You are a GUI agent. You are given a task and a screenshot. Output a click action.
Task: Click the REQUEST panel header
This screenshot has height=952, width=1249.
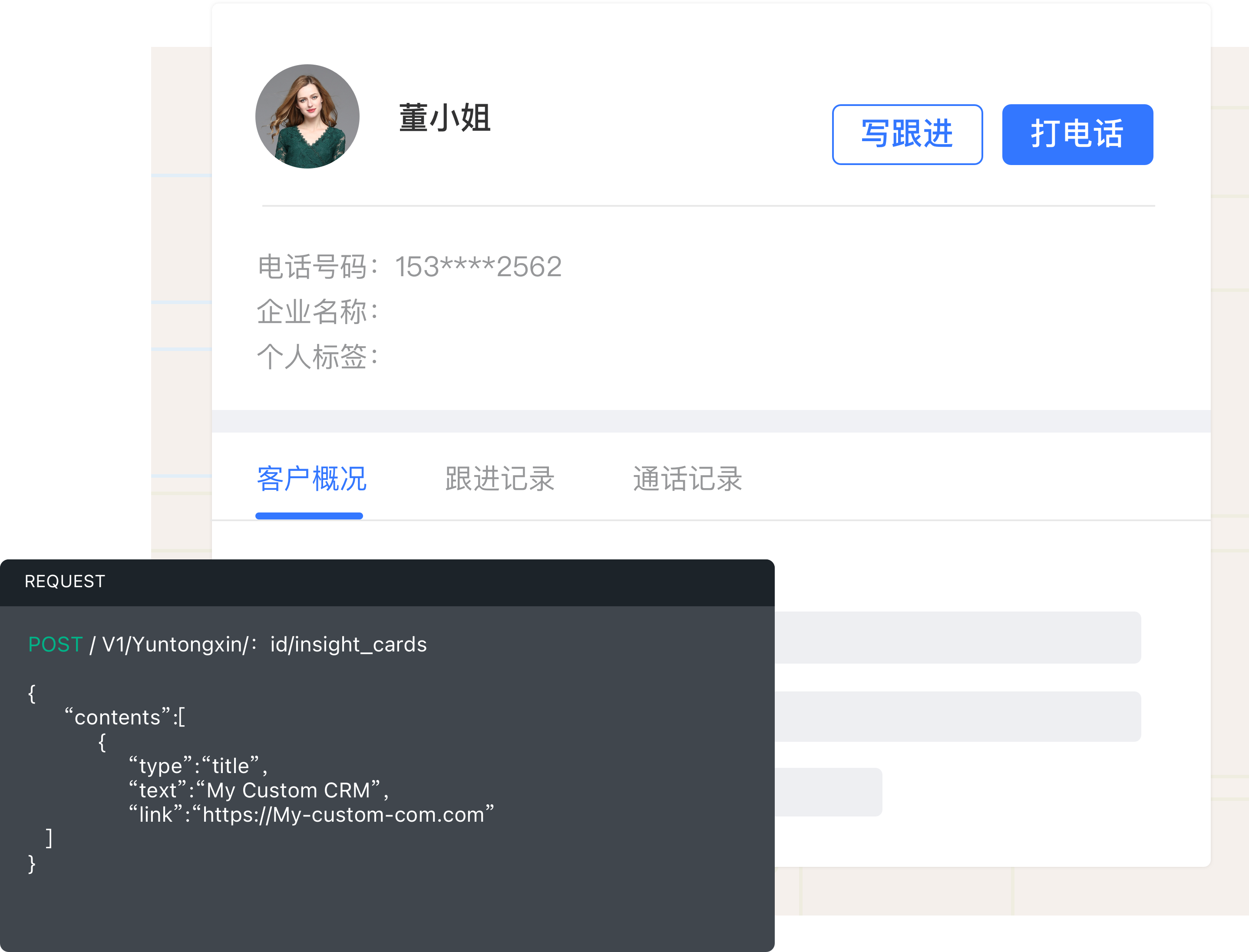click(x=63, y=581)
